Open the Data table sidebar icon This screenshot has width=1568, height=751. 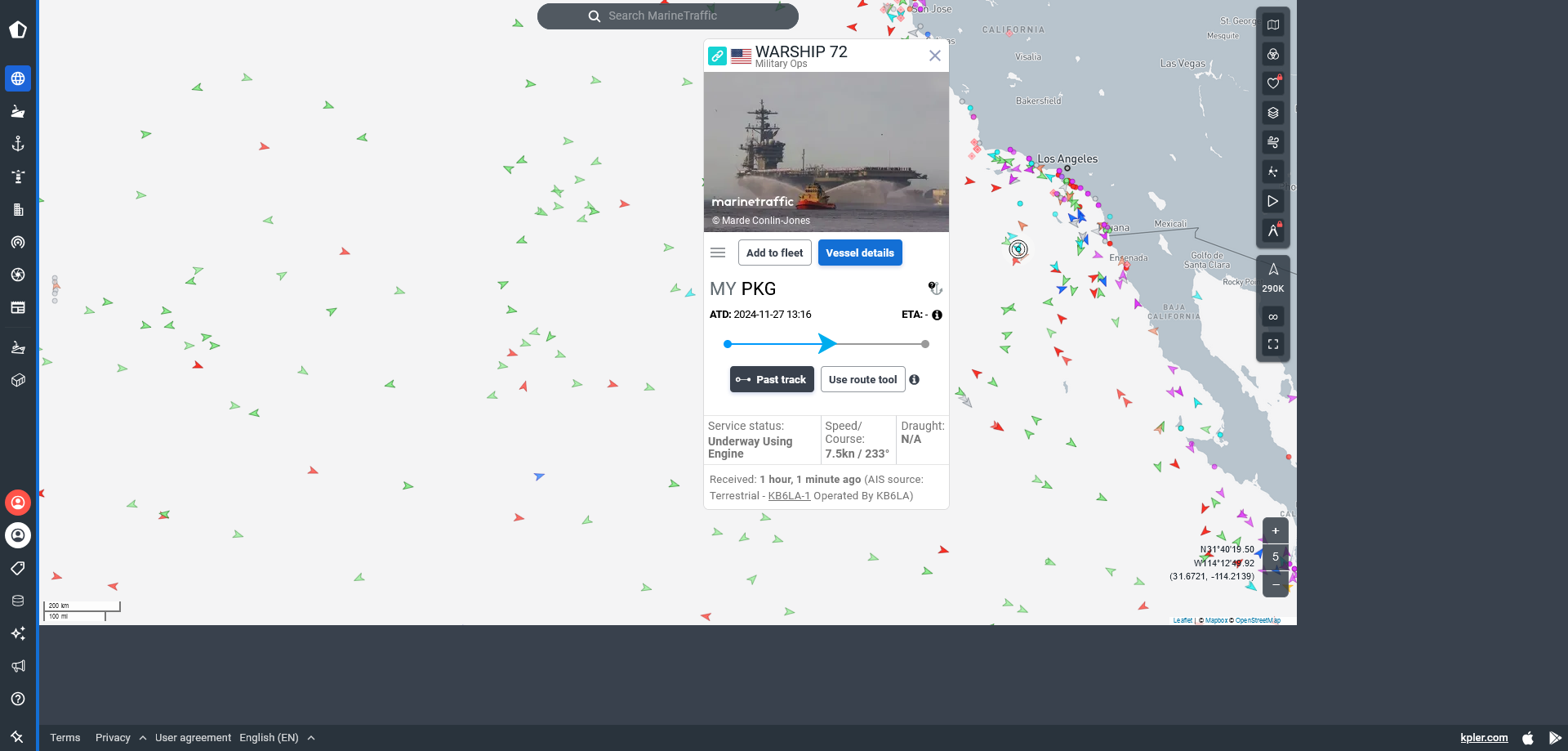coord(18,307)
